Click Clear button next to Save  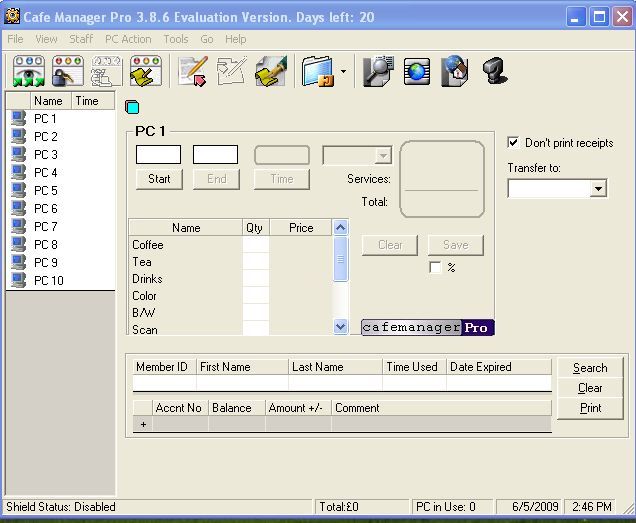coord(390,245)
